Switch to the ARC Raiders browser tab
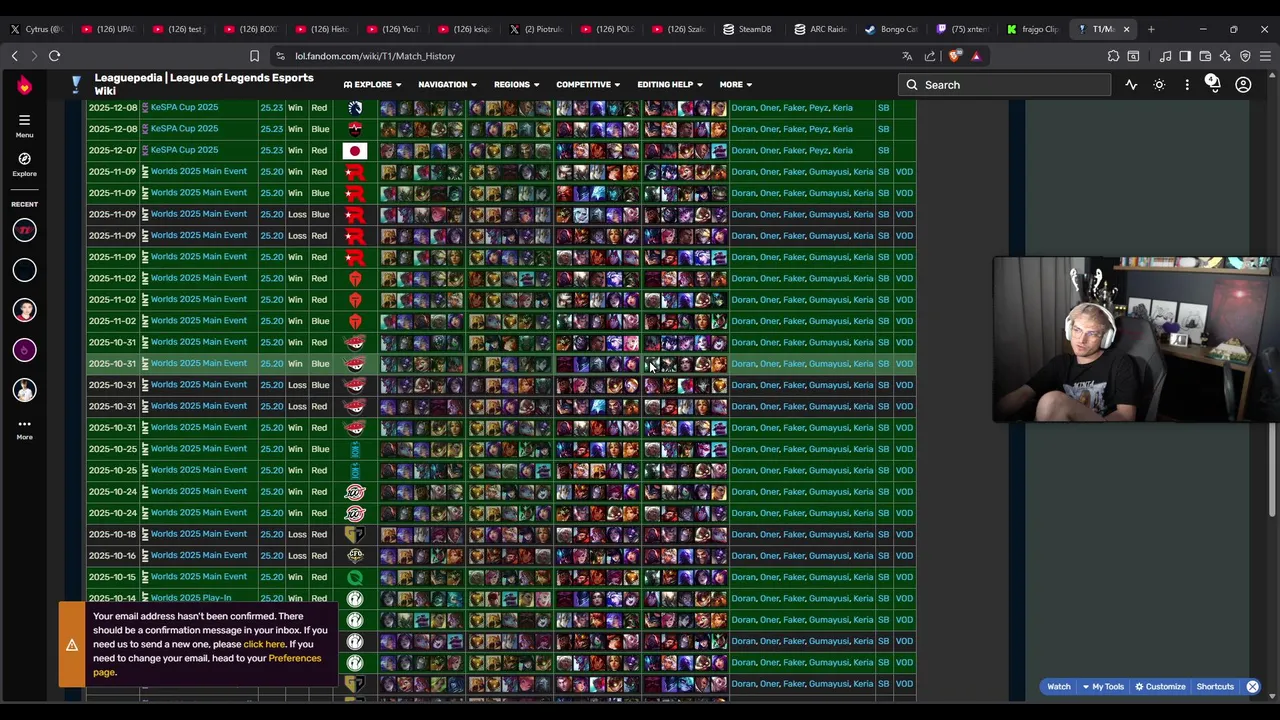This screenshot has width=1280, height=720. pos(820,29)
